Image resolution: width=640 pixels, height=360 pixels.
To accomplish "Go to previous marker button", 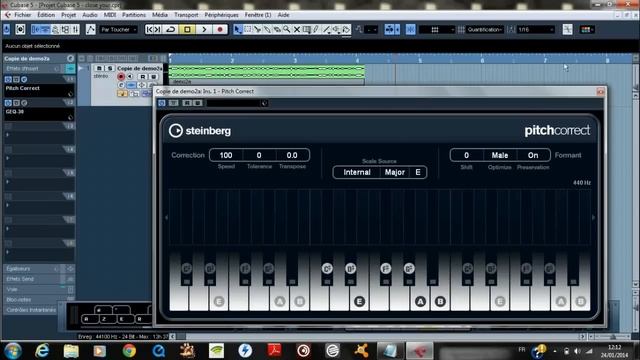I will click(149, 29).
